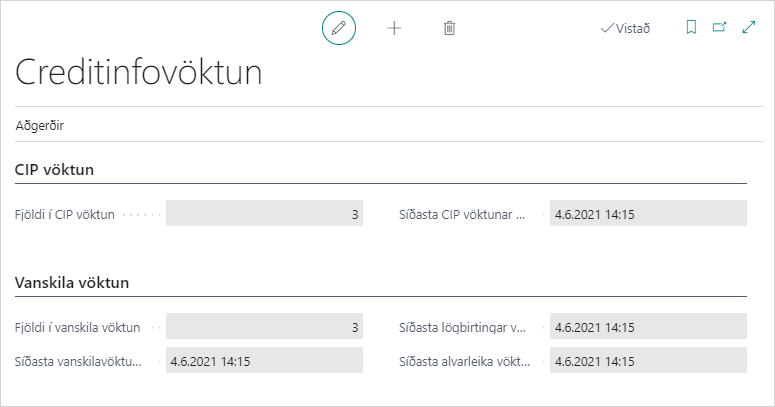This screenshot has height=407, width=775.
Task: Click the Síðasta CIP vöktunar date field
Action: coord(647,214)
